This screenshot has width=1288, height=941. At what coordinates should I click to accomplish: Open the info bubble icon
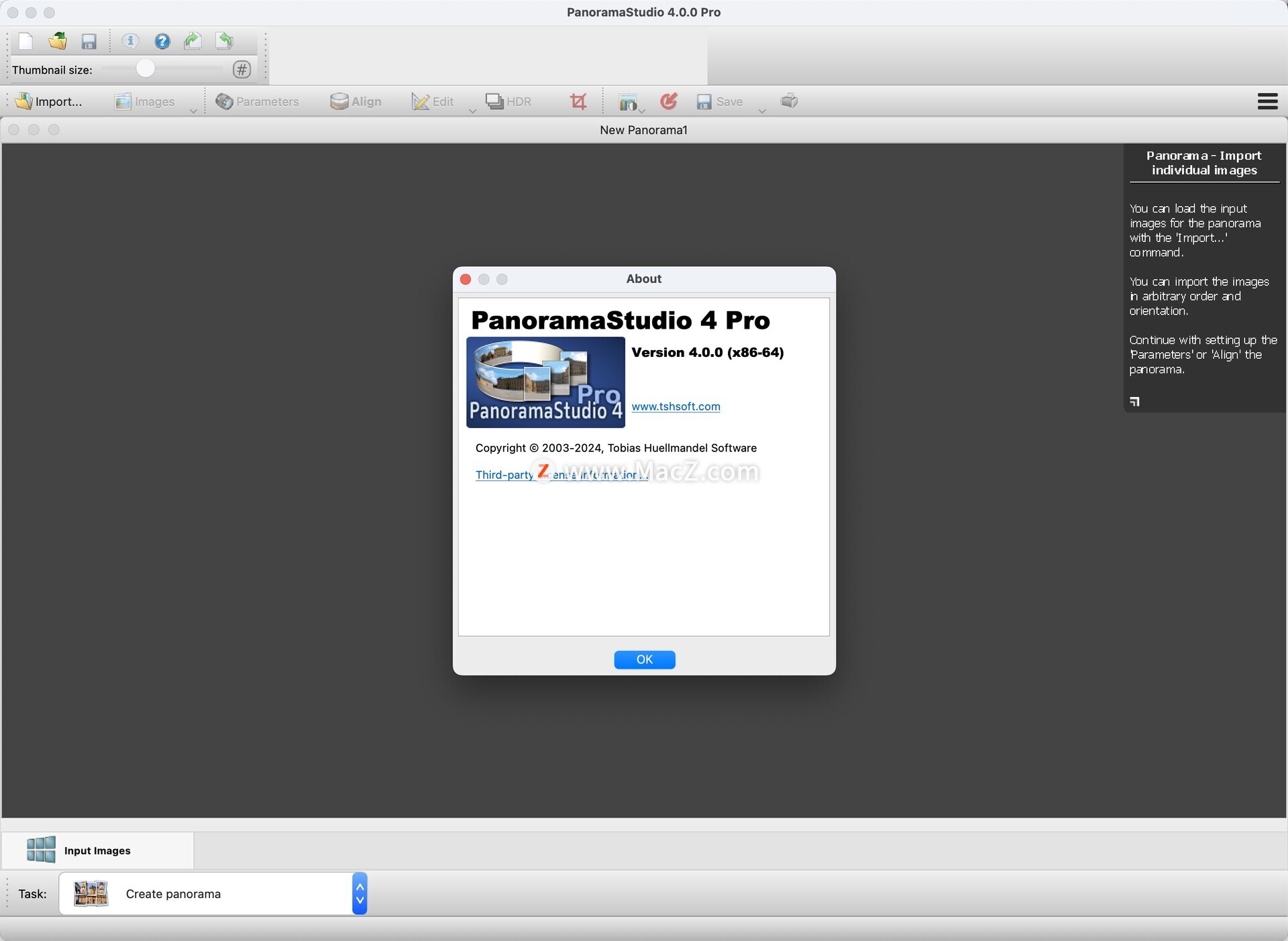(x=130, y=42)
